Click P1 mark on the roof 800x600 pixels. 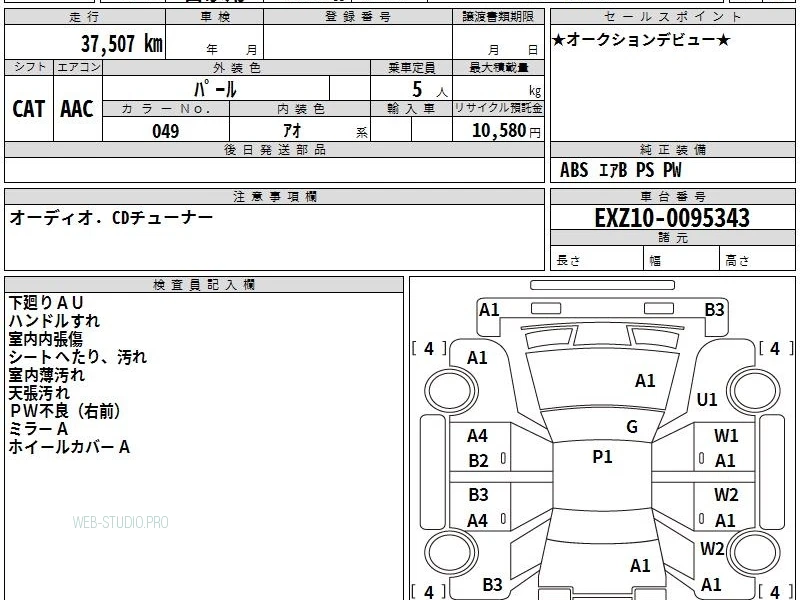[603, 457]
